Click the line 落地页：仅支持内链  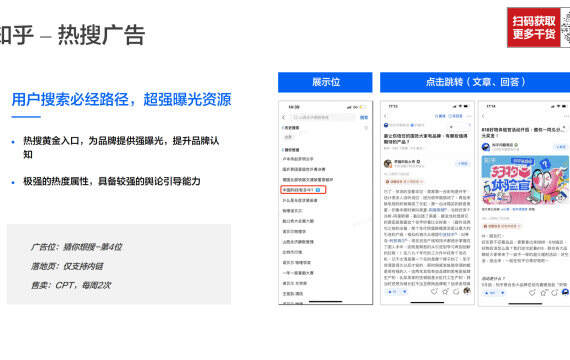click(67, 266)
